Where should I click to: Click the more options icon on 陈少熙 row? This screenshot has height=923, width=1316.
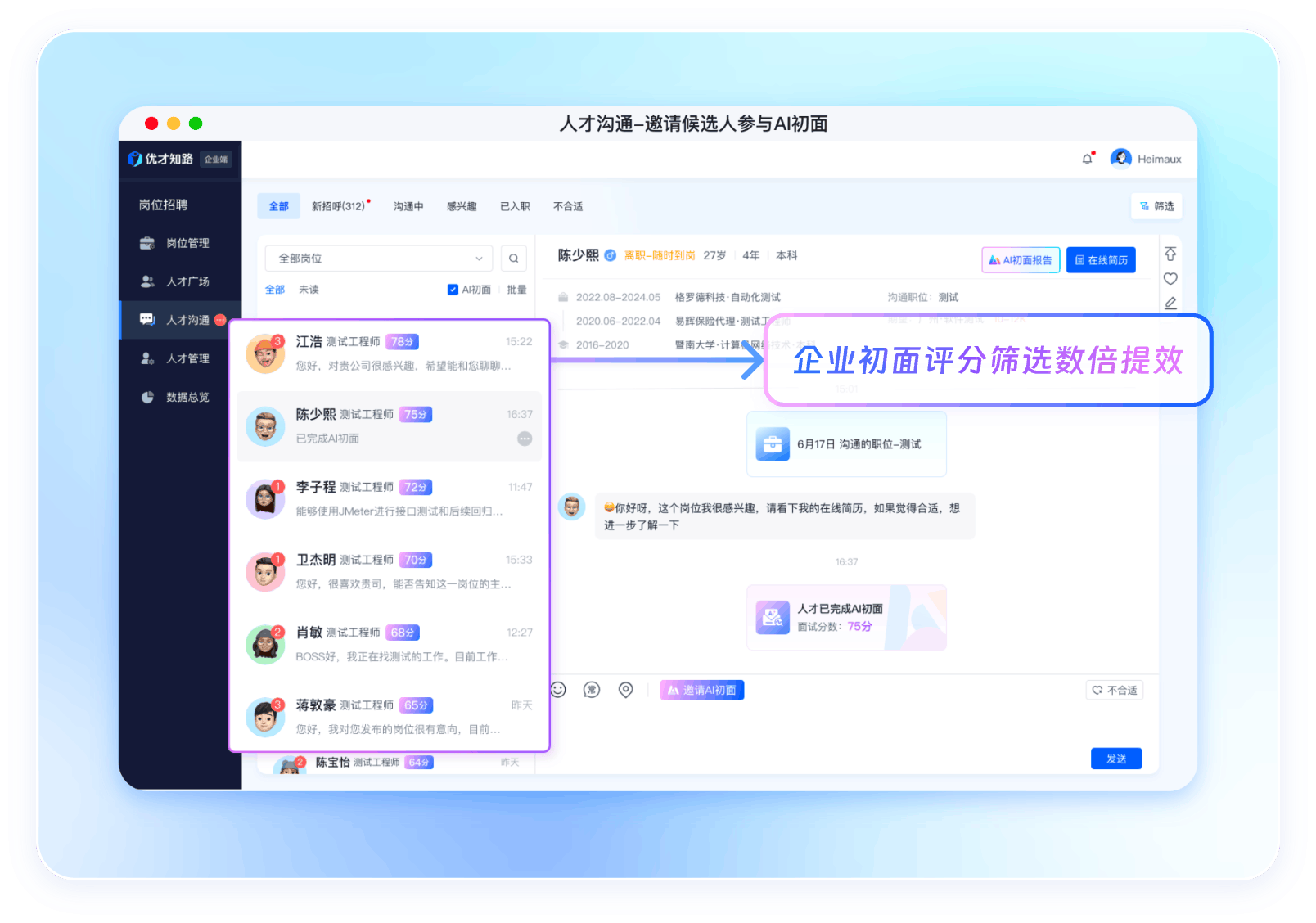click(x=525, y=439)
